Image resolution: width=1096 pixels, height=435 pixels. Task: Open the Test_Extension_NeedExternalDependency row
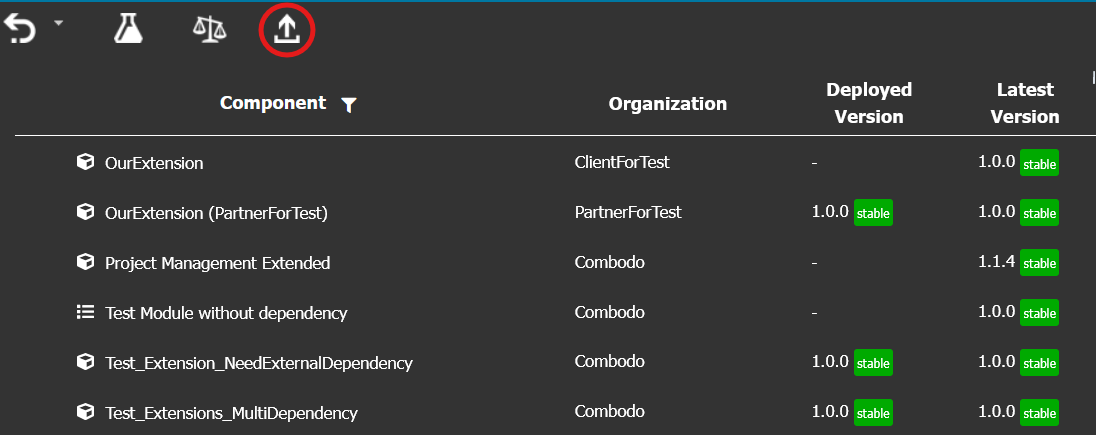(259, 363)
